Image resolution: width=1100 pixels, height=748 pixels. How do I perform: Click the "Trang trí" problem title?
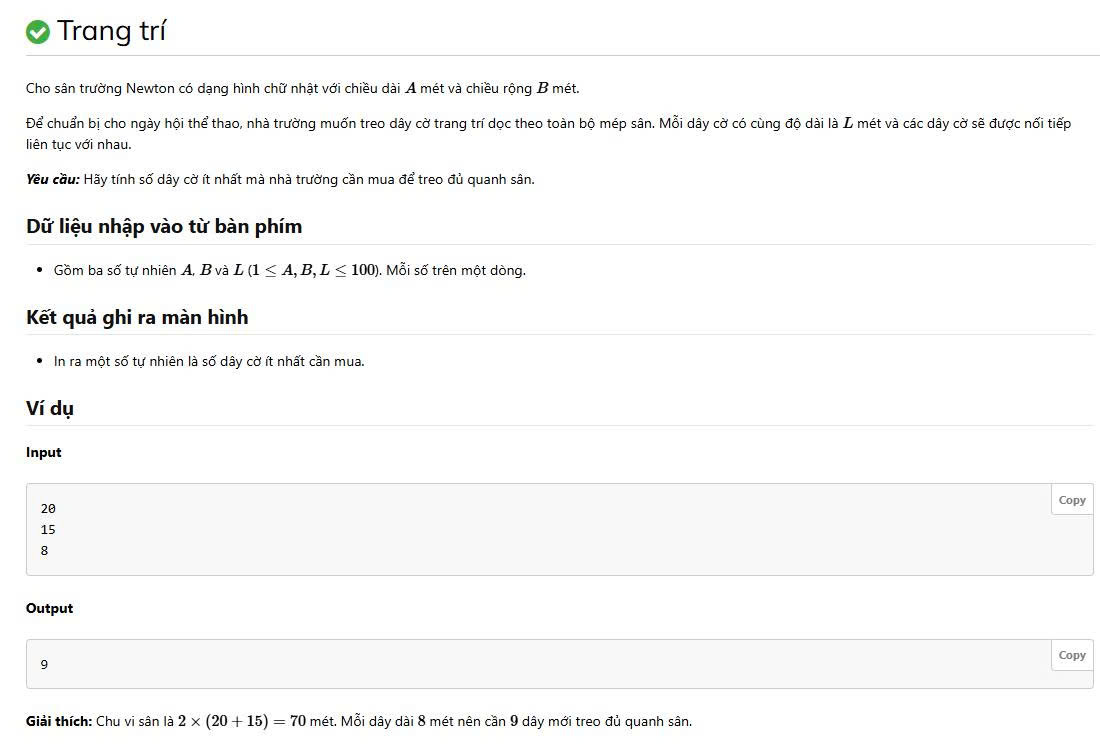pyautogui.click(x=111, y=31)
